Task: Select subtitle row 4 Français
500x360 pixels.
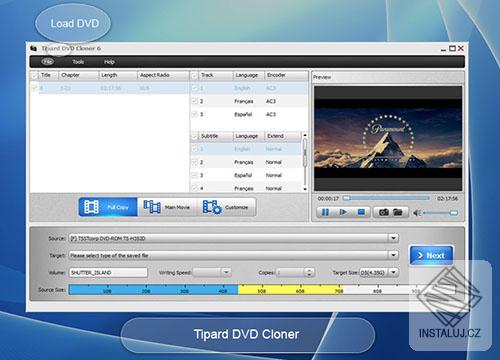Action: (x=246, y=188)
